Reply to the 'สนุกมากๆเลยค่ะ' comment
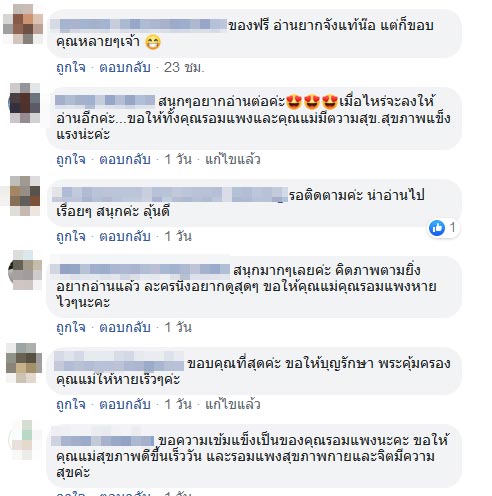 pyautogui.click(x=125, y=328)
